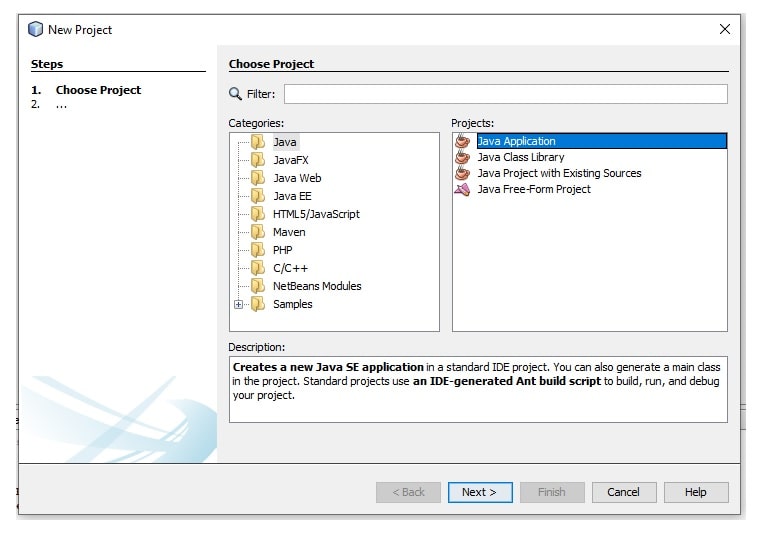The height and width of the screenshot is (538, 769).
Task: Click the disabled Finish button
Action: (552, 492)
